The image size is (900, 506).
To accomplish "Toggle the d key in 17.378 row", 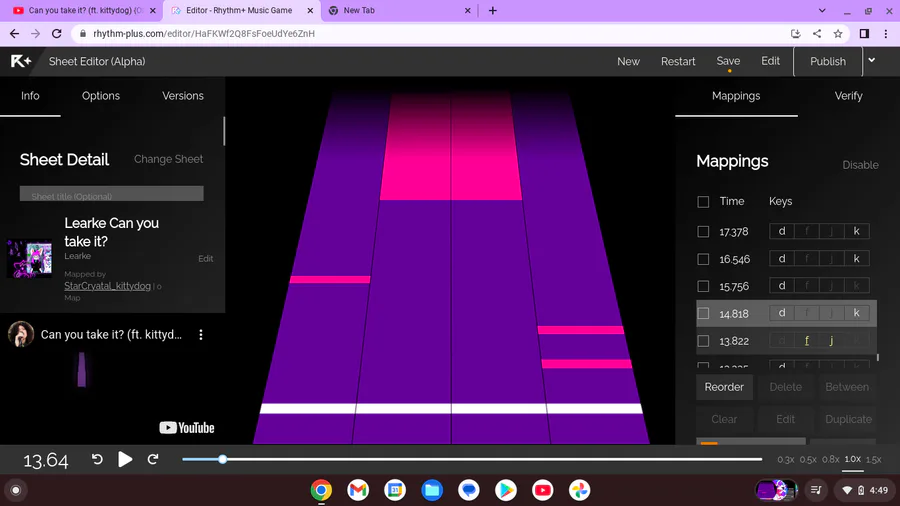I will click(x=782, y=231).
